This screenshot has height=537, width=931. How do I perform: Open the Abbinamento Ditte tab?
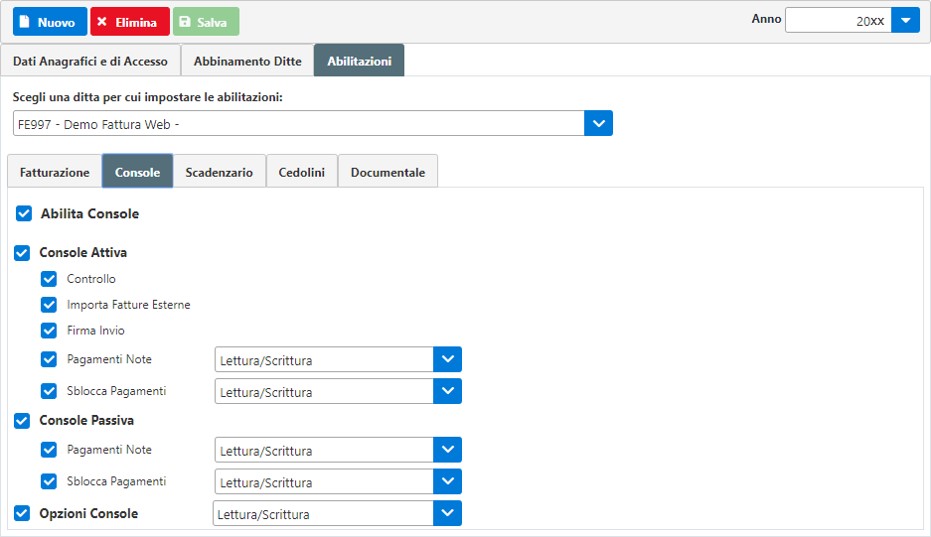248,61
